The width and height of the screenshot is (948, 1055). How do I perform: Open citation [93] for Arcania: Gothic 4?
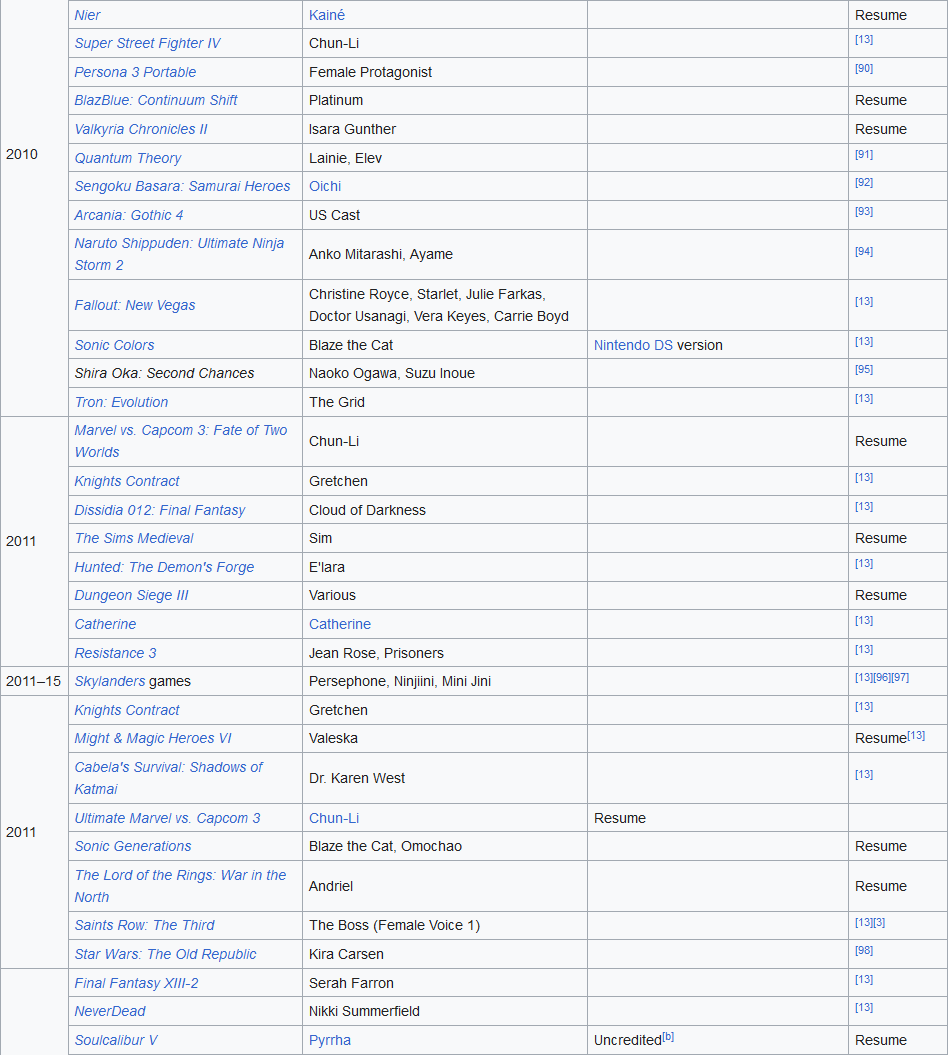(864, 212)
